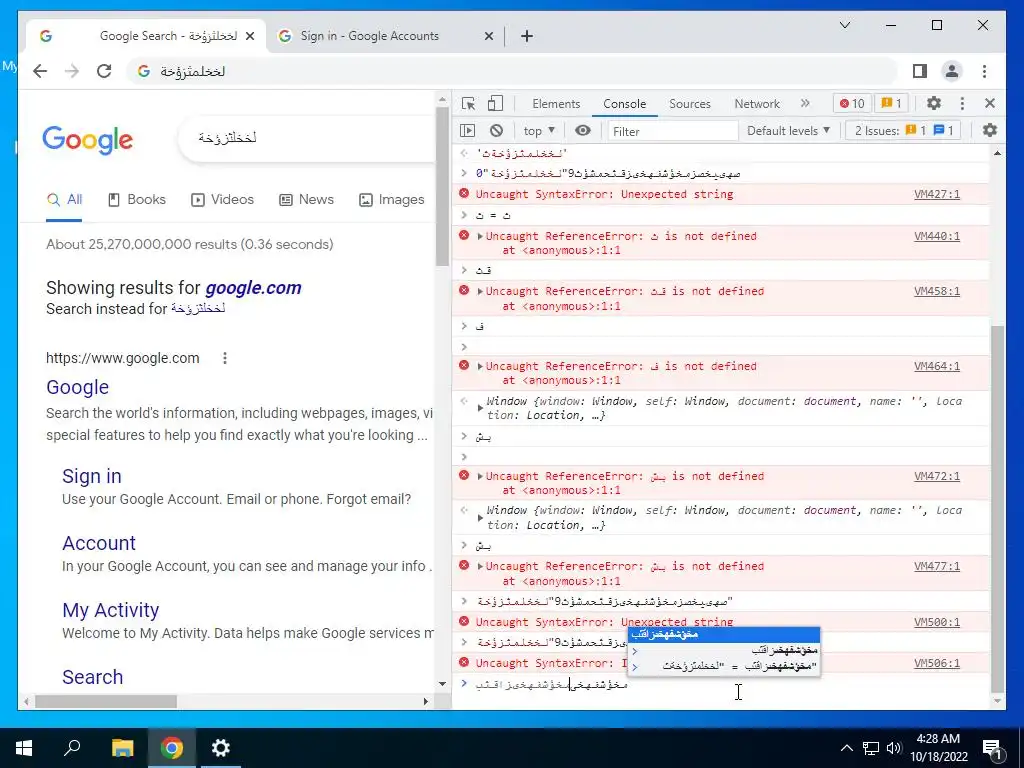Open VM477:1 source link
The image size is (1024, 768).
(x=936, y=566)
